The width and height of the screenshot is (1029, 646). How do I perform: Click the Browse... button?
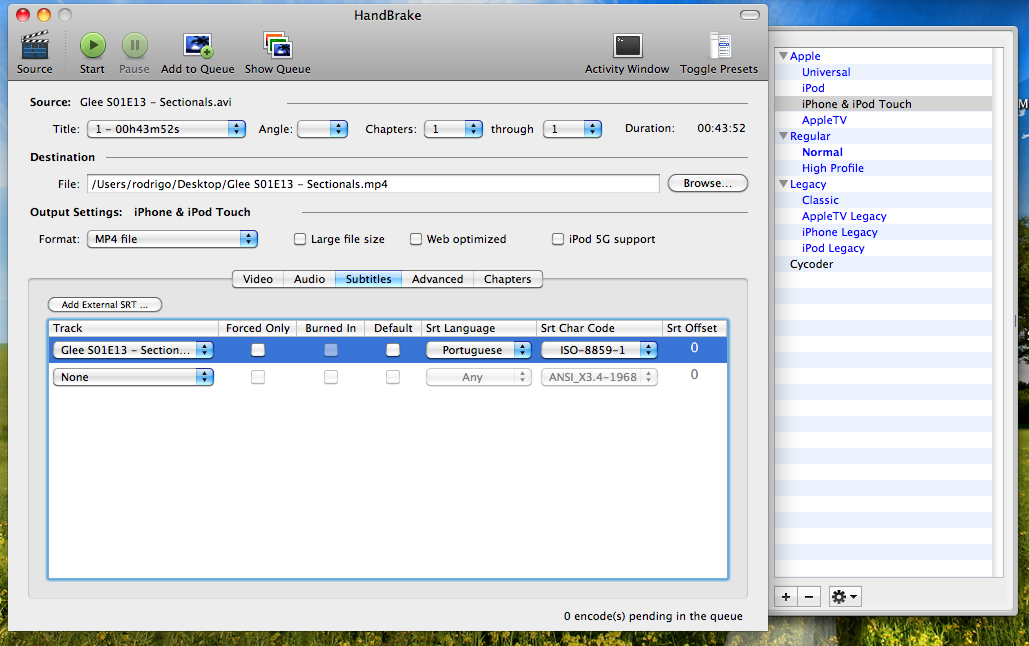707,183
